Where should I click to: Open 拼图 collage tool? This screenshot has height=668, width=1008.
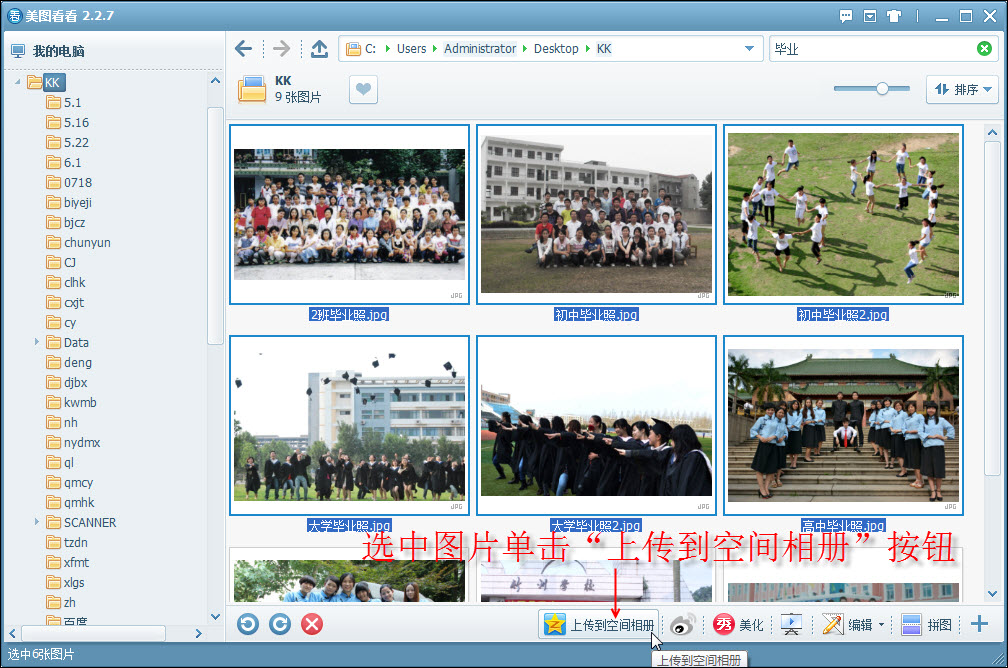[926, 624]
